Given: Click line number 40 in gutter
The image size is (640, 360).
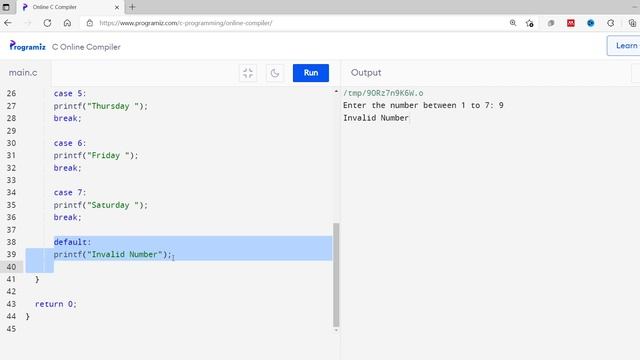Looking at the screenshot, I should tap(11, 267).
